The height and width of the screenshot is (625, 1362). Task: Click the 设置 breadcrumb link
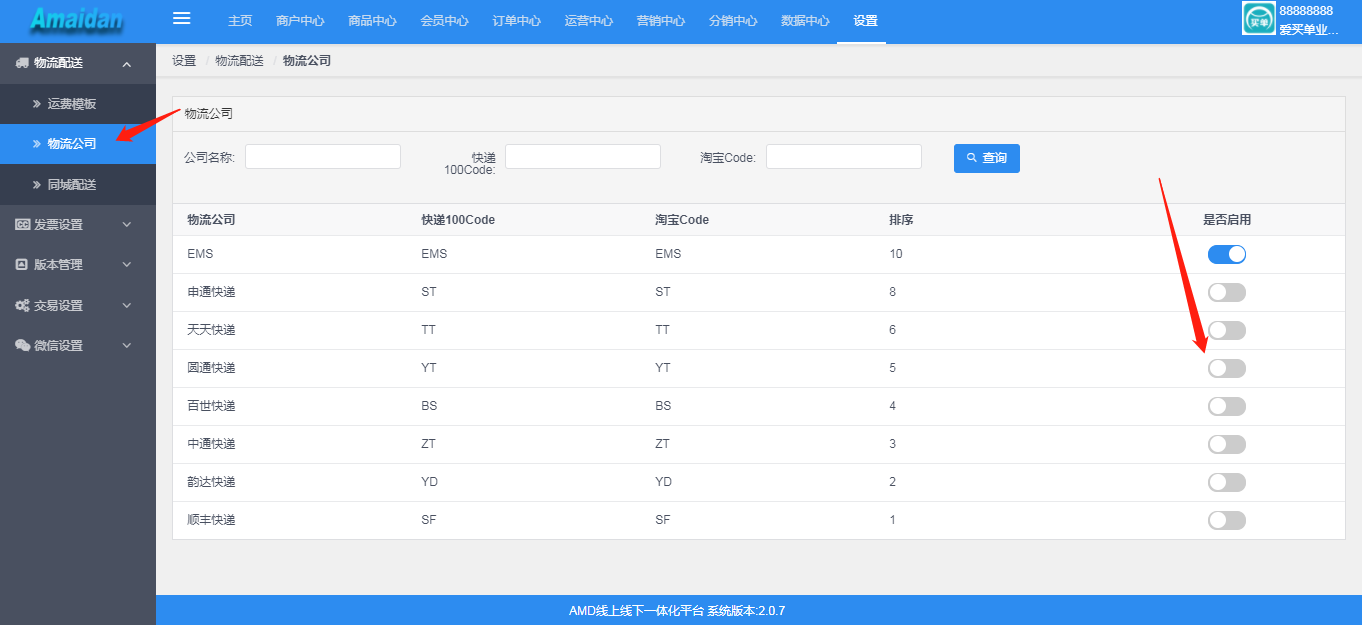pyautogui.click(x=184, y=61)
